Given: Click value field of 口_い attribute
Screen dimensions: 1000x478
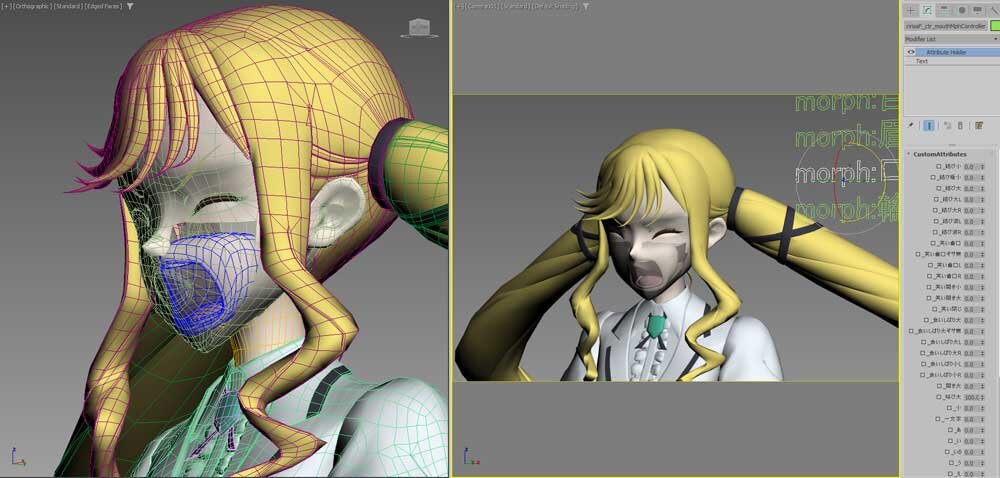Looking at the screenshot, I should [x=972, y=441].
